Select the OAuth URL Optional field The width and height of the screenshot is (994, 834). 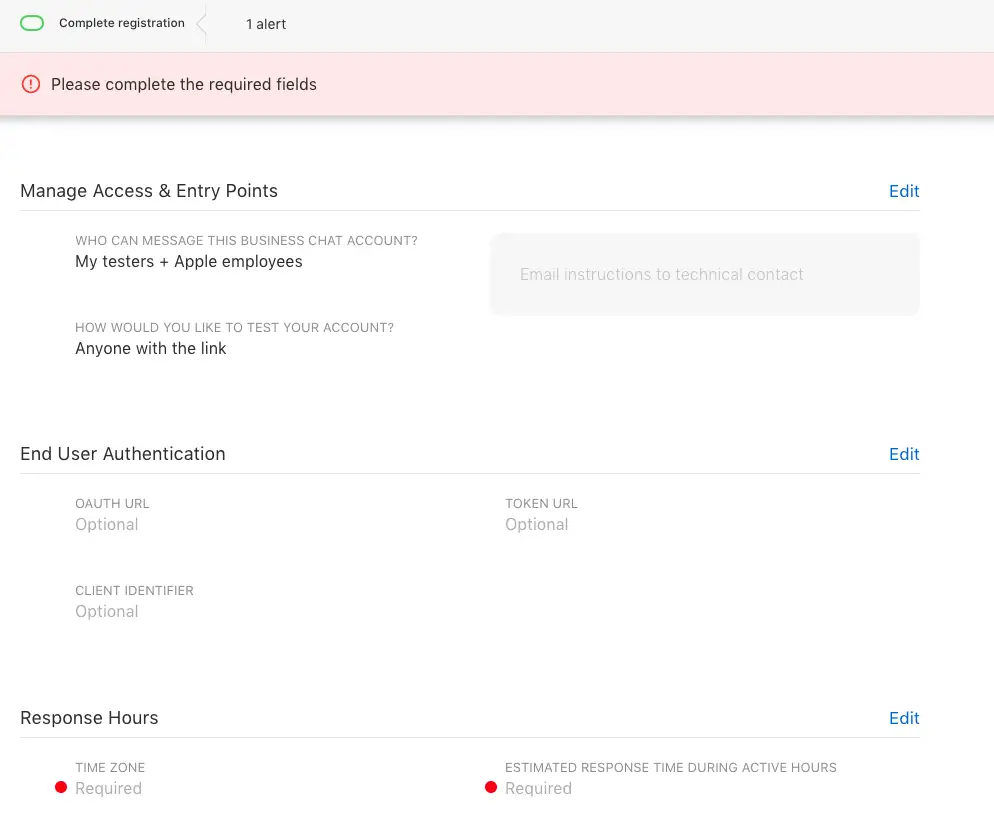[x=107, y=524]
